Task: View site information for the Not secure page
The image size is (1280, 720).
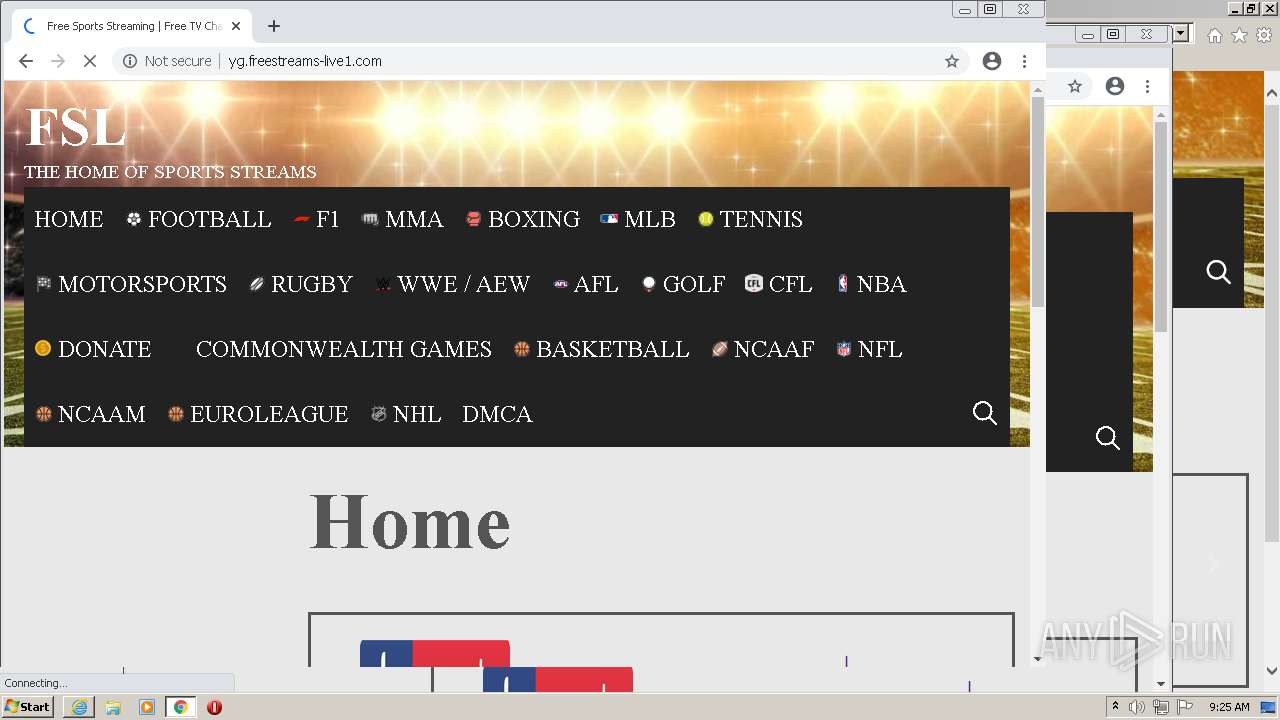Action: click(x=166, y=61)
